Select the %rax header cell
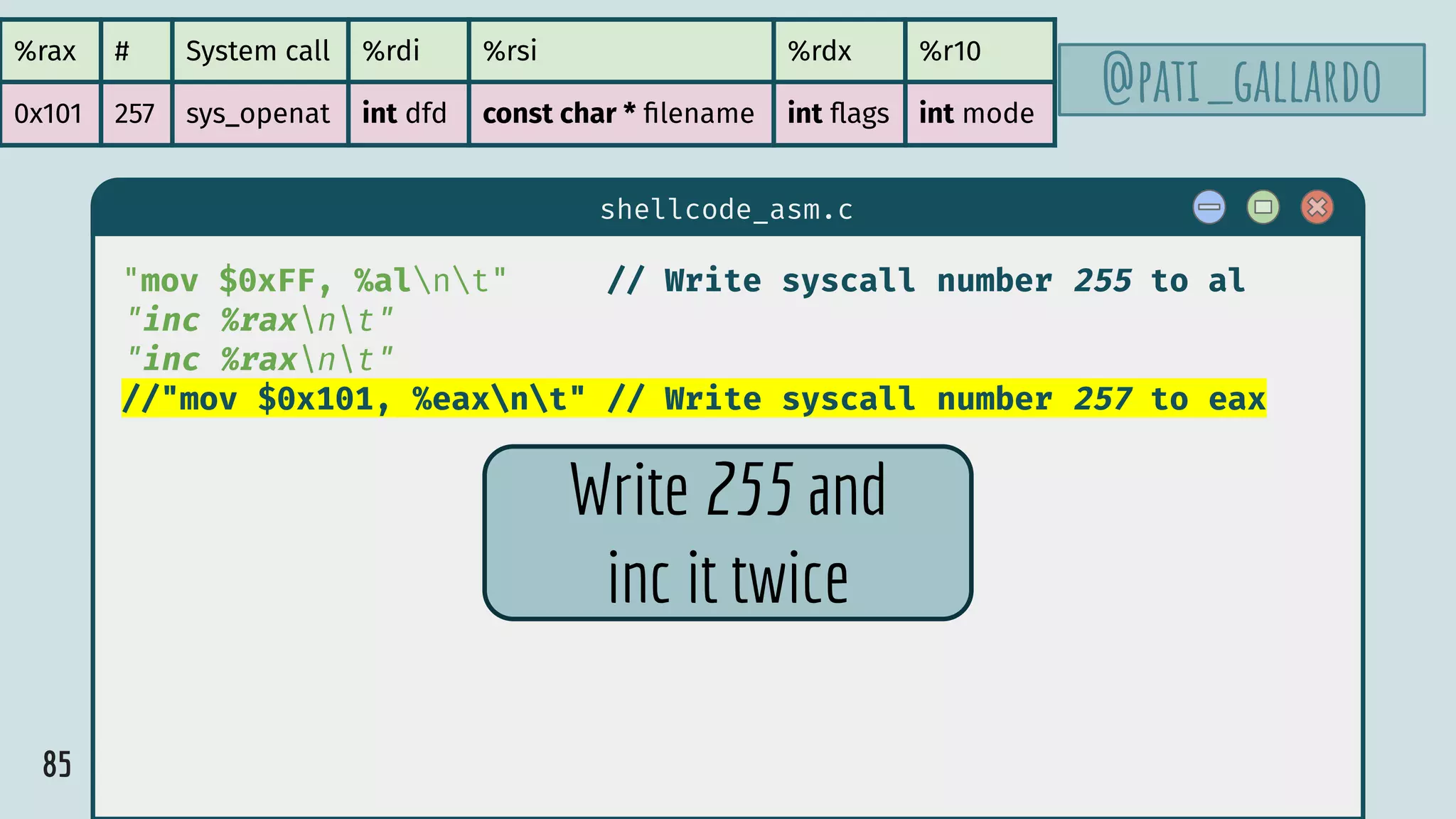Viewport: 1456px width, 819px height. pyautogui.click(x=50, y=51)
